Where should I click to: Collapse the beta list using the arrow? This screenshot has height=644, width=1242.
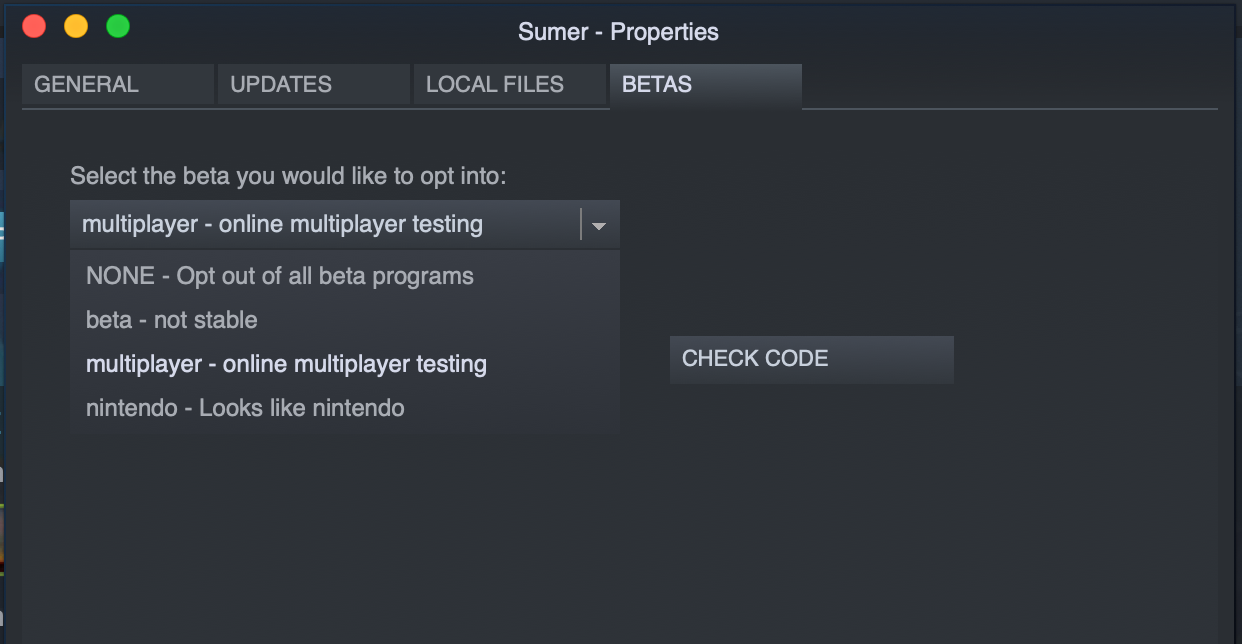pos(599,226)
